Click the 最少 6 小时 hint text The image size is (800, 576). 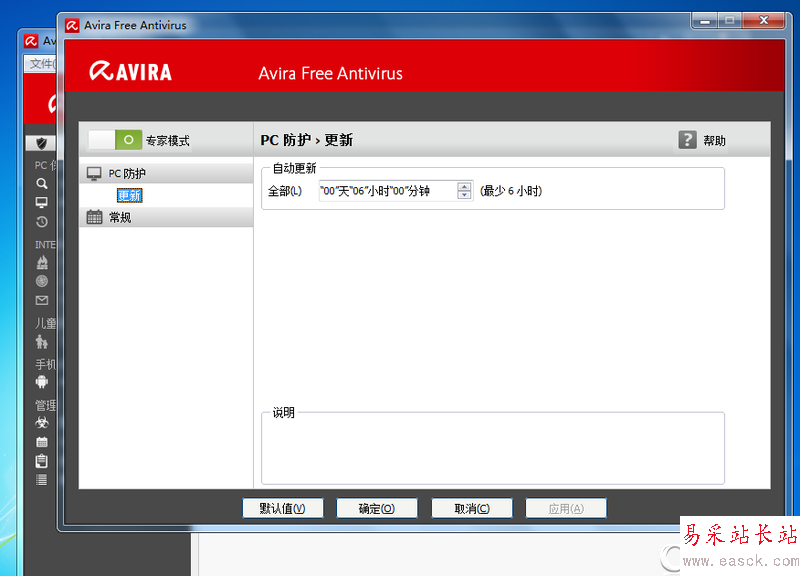click(511, 191)
